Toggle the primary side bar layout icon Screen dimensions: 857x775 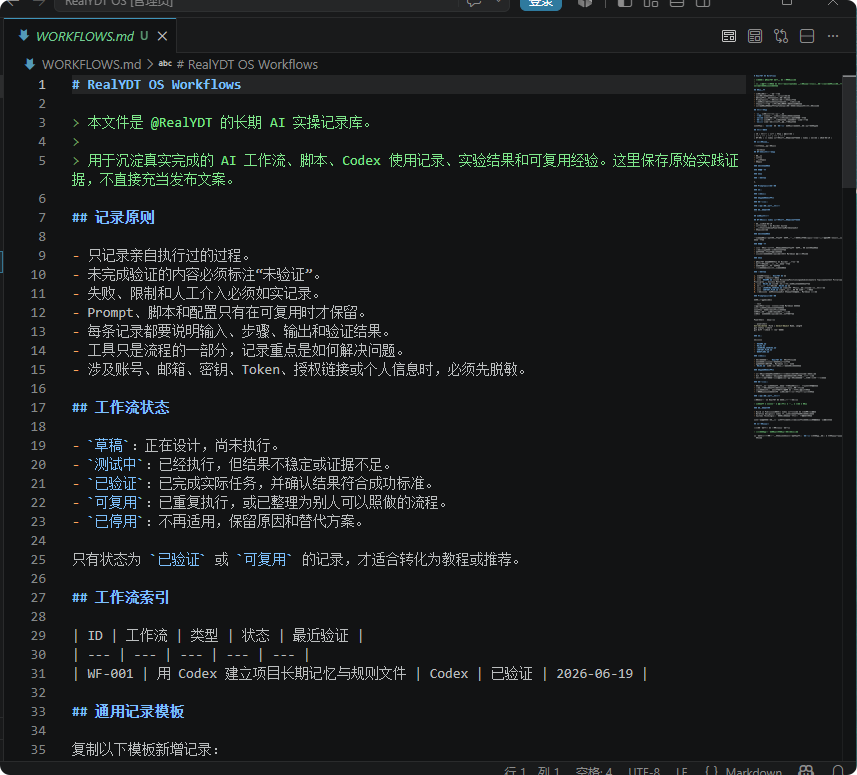[x=625, y=3]
